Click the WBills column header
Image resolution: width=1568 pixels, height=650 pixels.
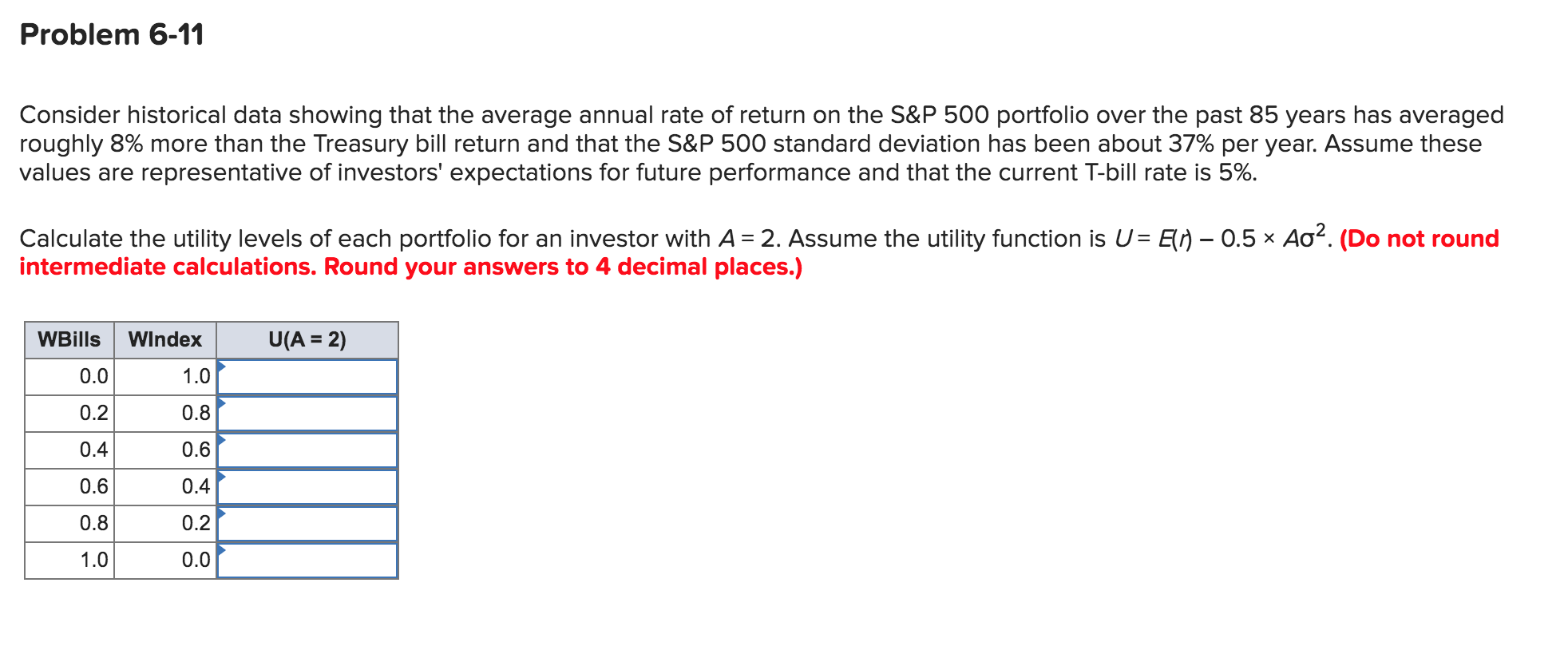click(x=69, y=339)
